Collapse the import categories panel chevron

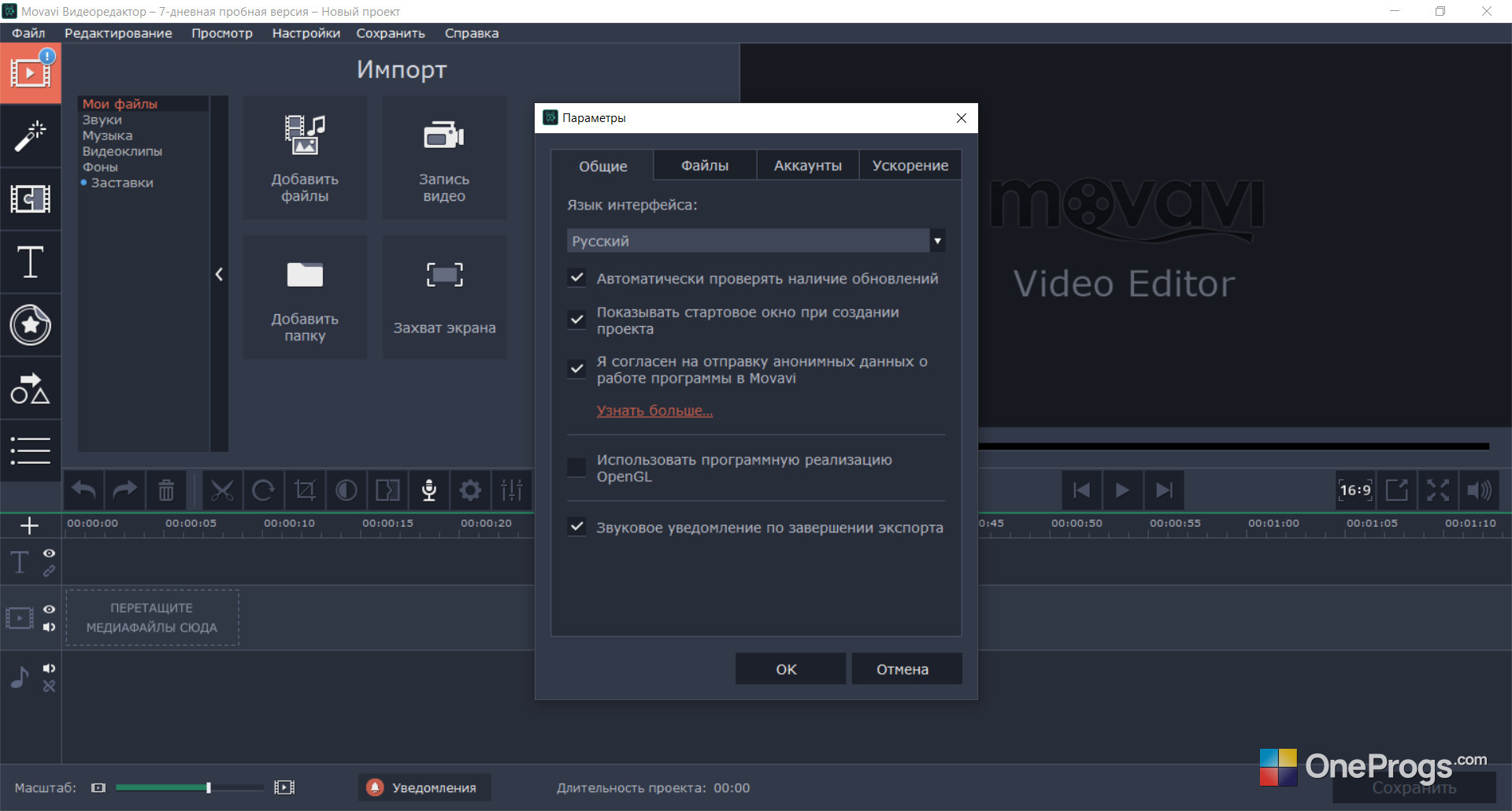point(220,274)
